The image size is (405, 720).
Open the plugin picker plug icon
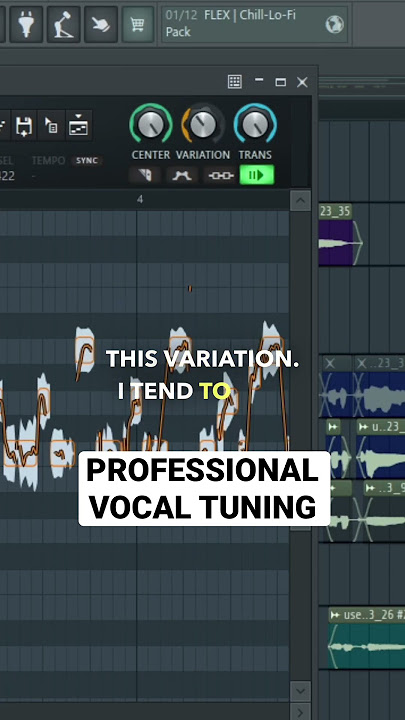click(26, 24)
